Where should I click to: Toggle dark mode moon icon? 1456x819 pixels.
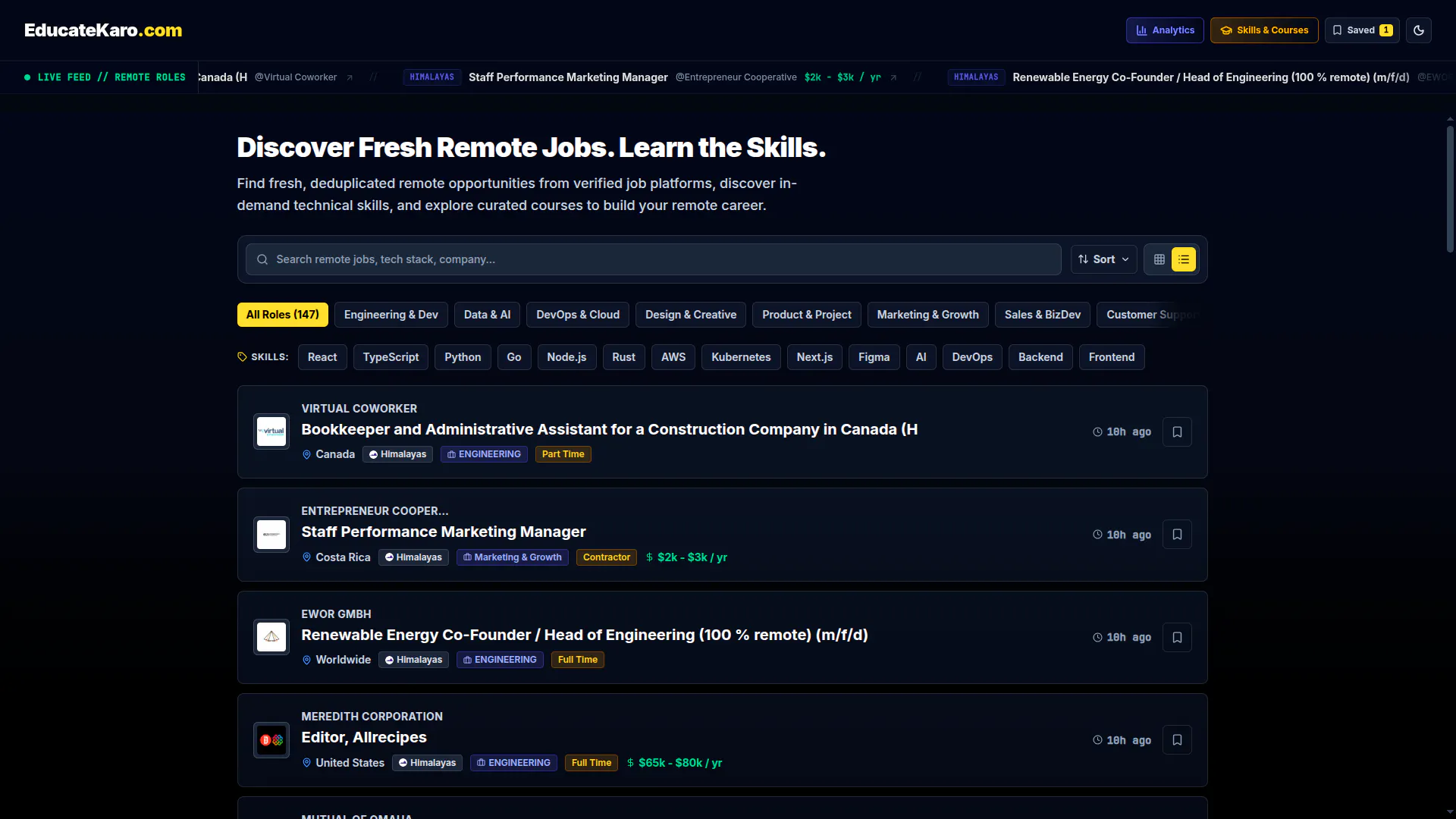(x=1418, y=30)
